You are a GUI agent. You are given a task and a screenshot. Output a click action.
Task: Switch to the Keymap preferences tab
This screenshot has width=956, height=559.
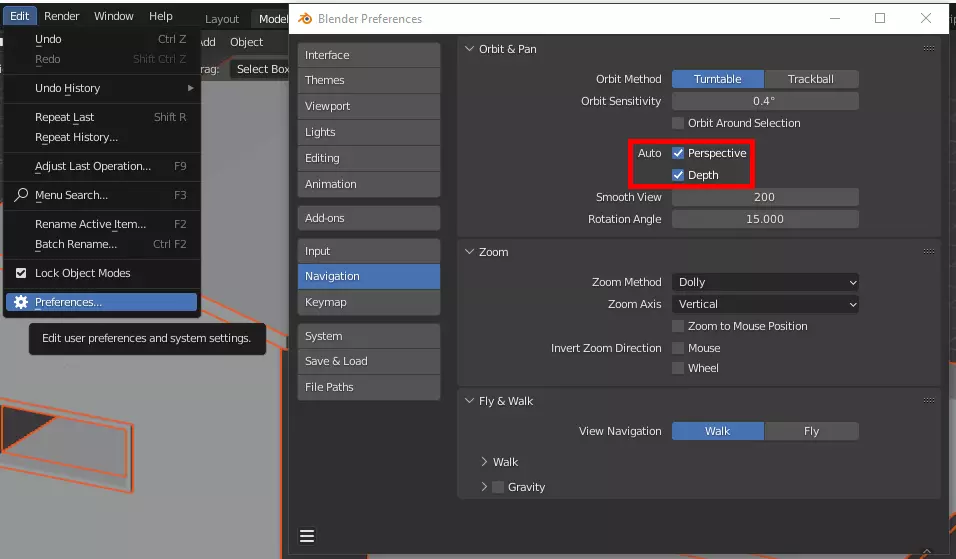click(x=368, y=302)
